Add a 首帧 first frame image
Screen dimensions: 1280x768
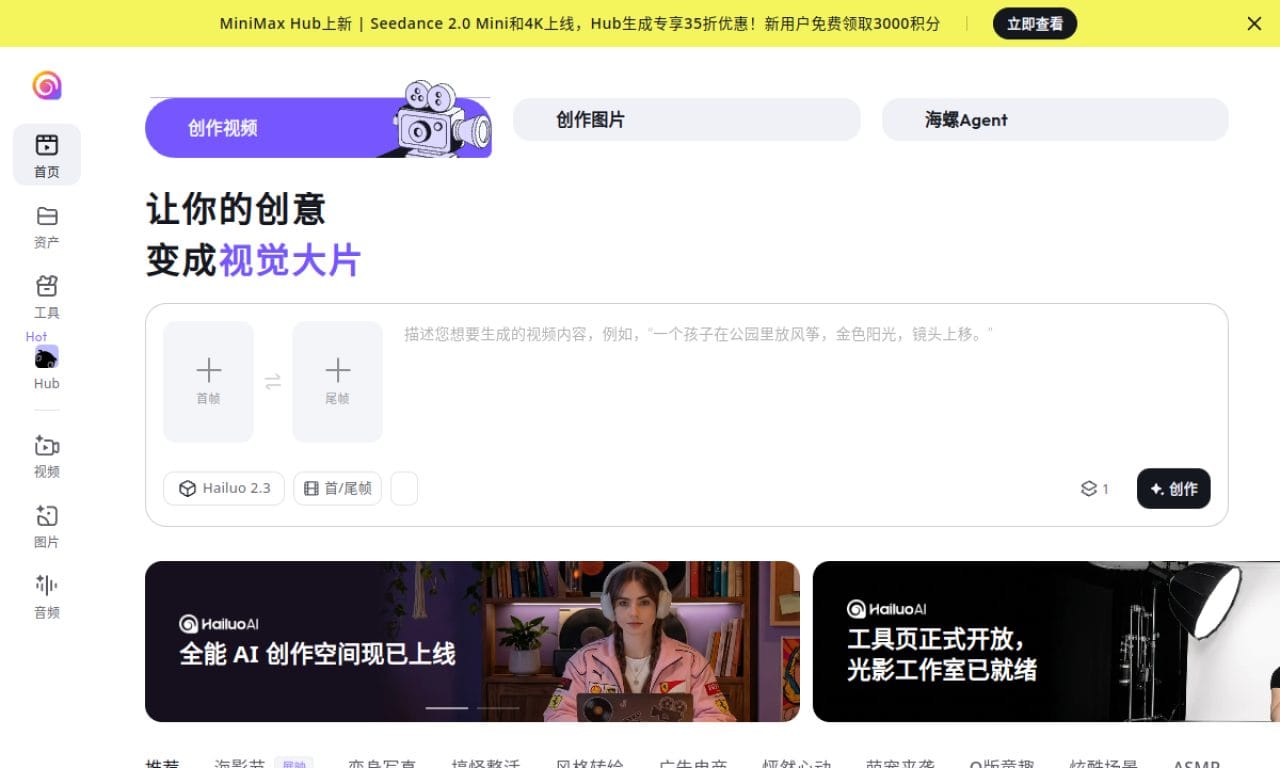point(208,381)
